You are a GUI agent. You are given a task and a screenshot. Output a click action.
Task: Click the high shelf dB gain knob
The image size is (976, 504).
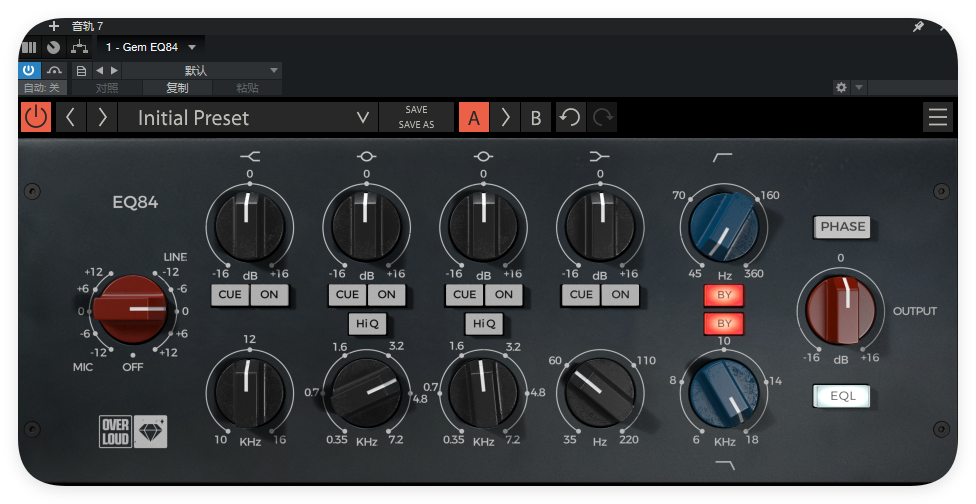pos(250,226)
